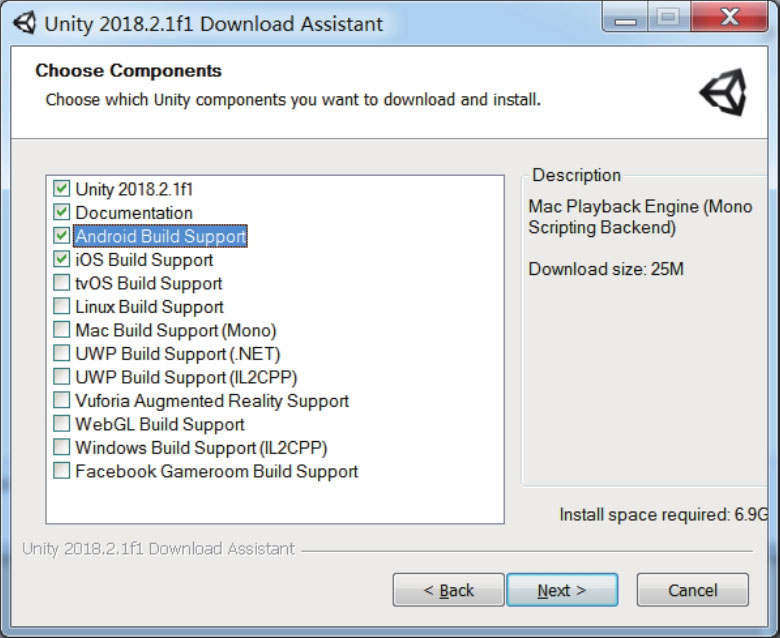Enable the tvOS Build Support checkbox
This screenshot has width=780, height=638.
pyautogui.click(x=61, y=282)
